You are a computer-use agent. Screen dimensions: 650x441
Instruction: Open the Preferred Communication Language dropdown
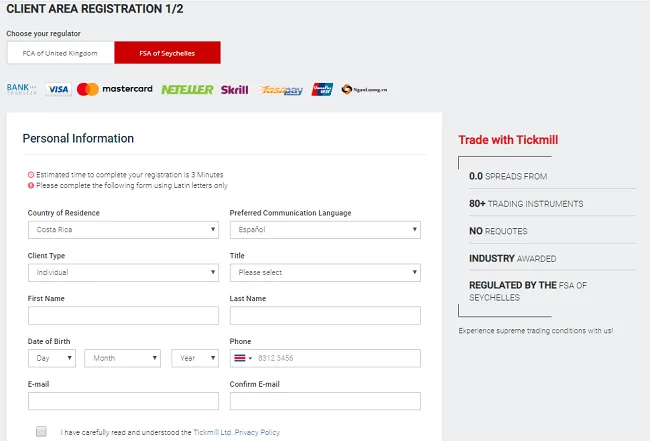(325, 230)
